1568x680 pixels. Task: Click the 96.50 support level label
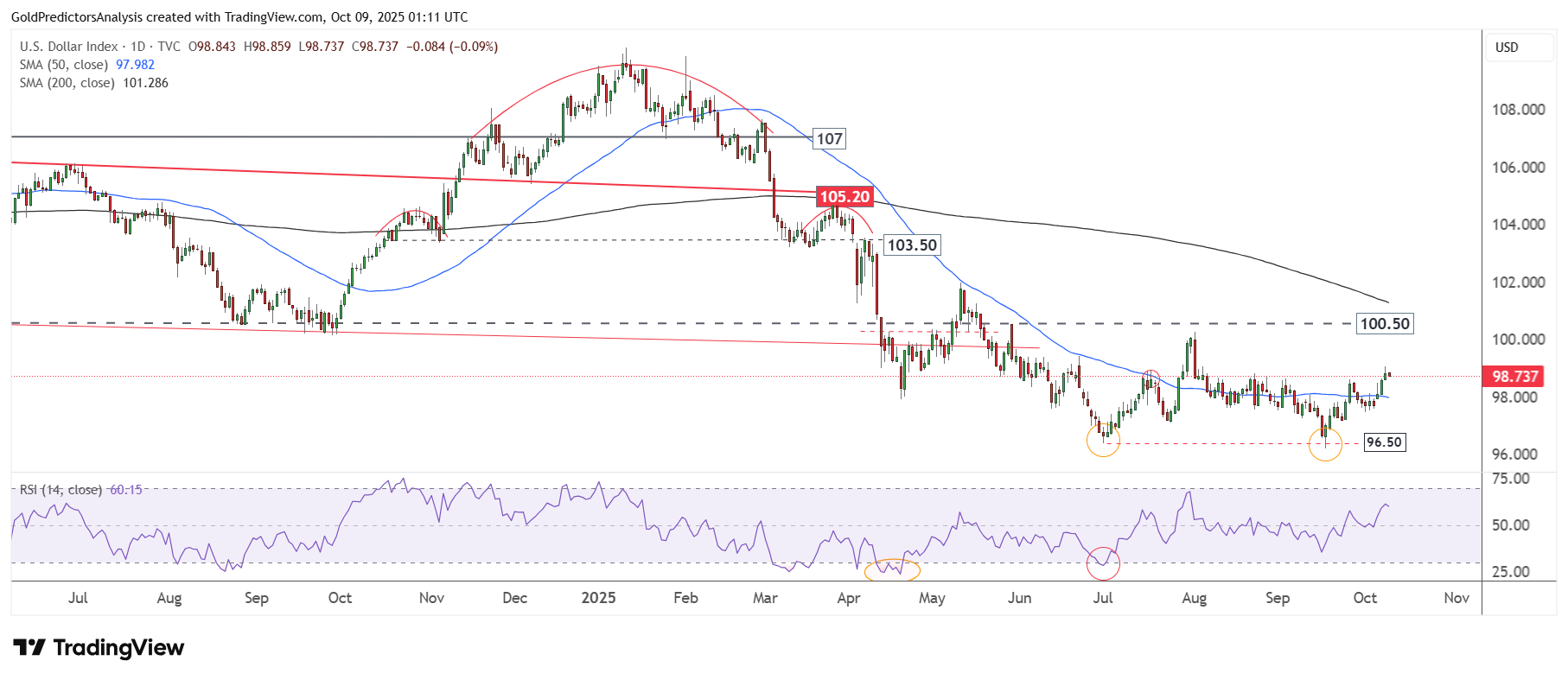1384,442
